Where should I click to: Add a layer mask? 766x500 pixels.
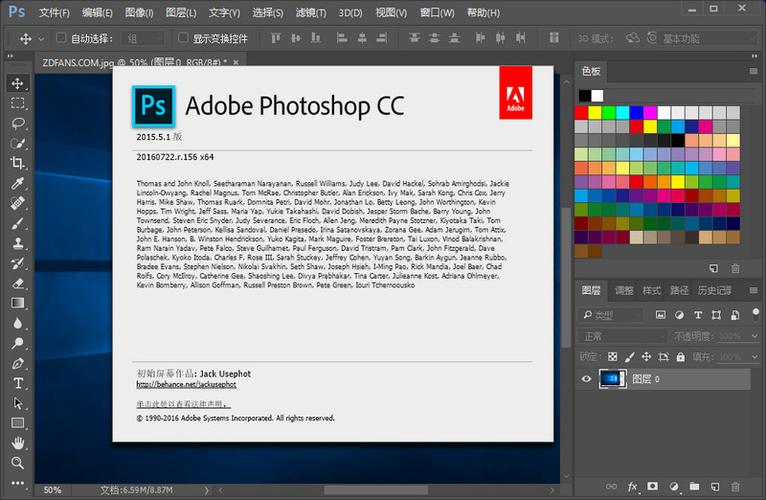[x=653, y=486]
